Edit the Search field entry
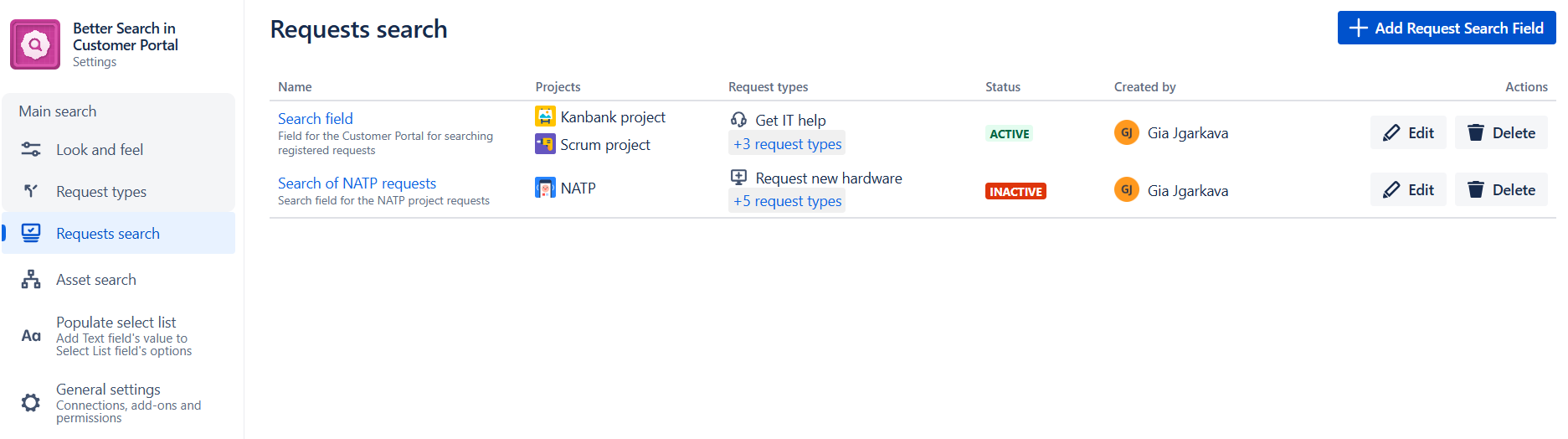Screen dimensions: 1568x439 tap(1408, 133)
